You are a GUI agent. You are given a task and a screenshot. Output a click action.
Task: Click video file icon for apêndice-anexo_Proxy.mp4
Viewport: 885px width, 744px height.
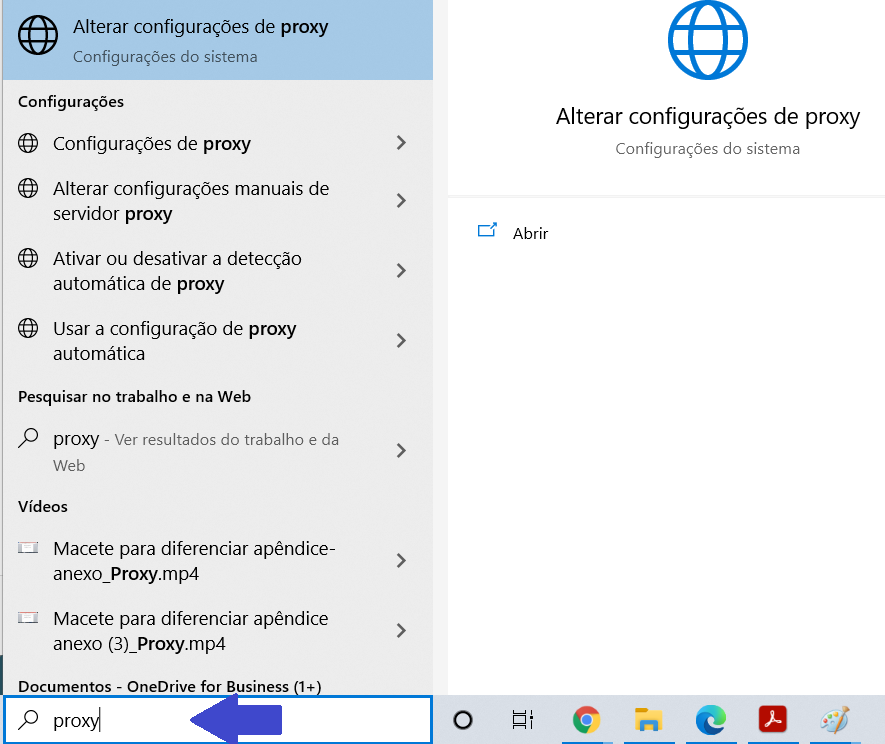coord(28,548)
